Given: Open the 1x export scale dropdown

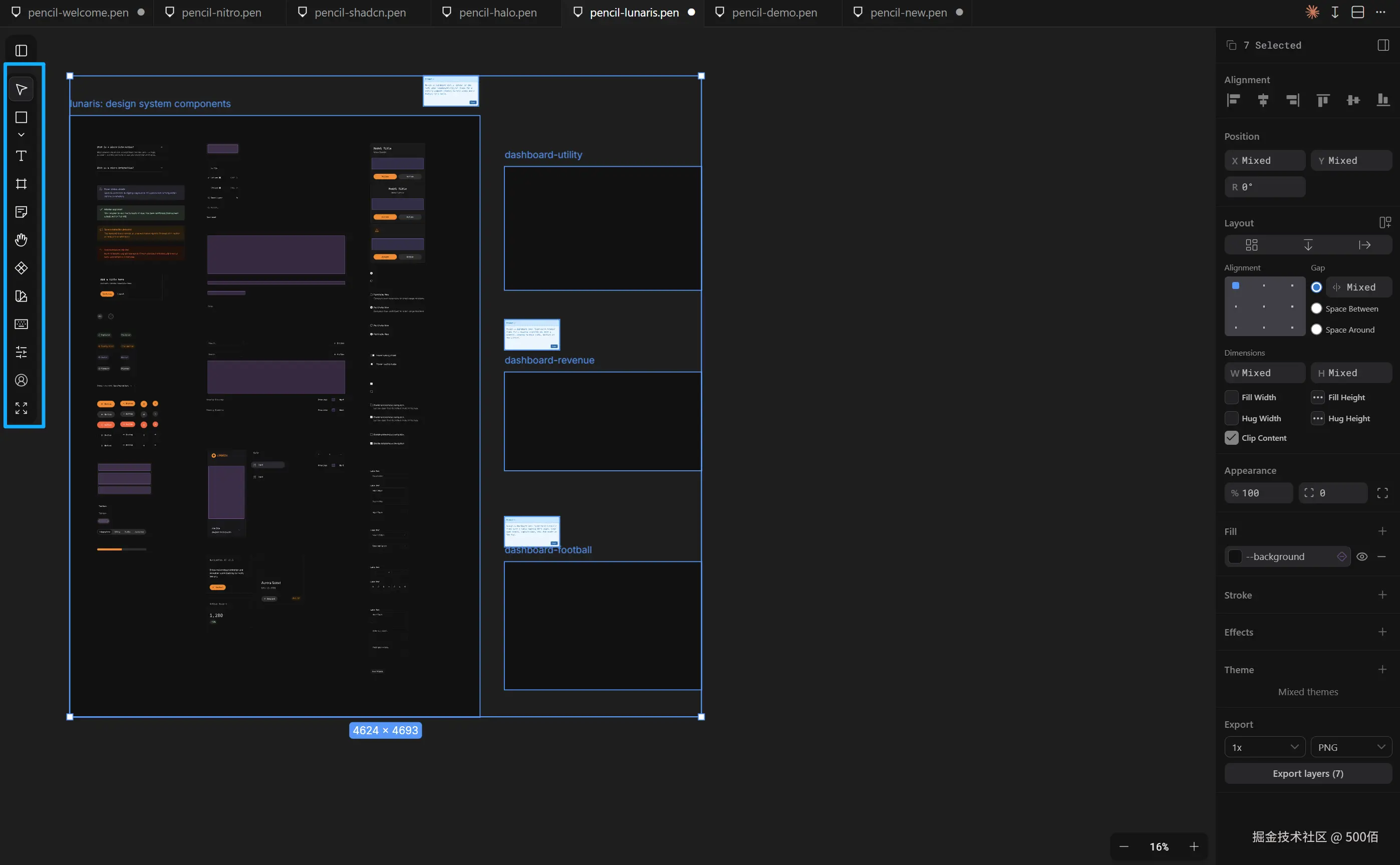Looking at the screenshot, I should pos(1264,747).
